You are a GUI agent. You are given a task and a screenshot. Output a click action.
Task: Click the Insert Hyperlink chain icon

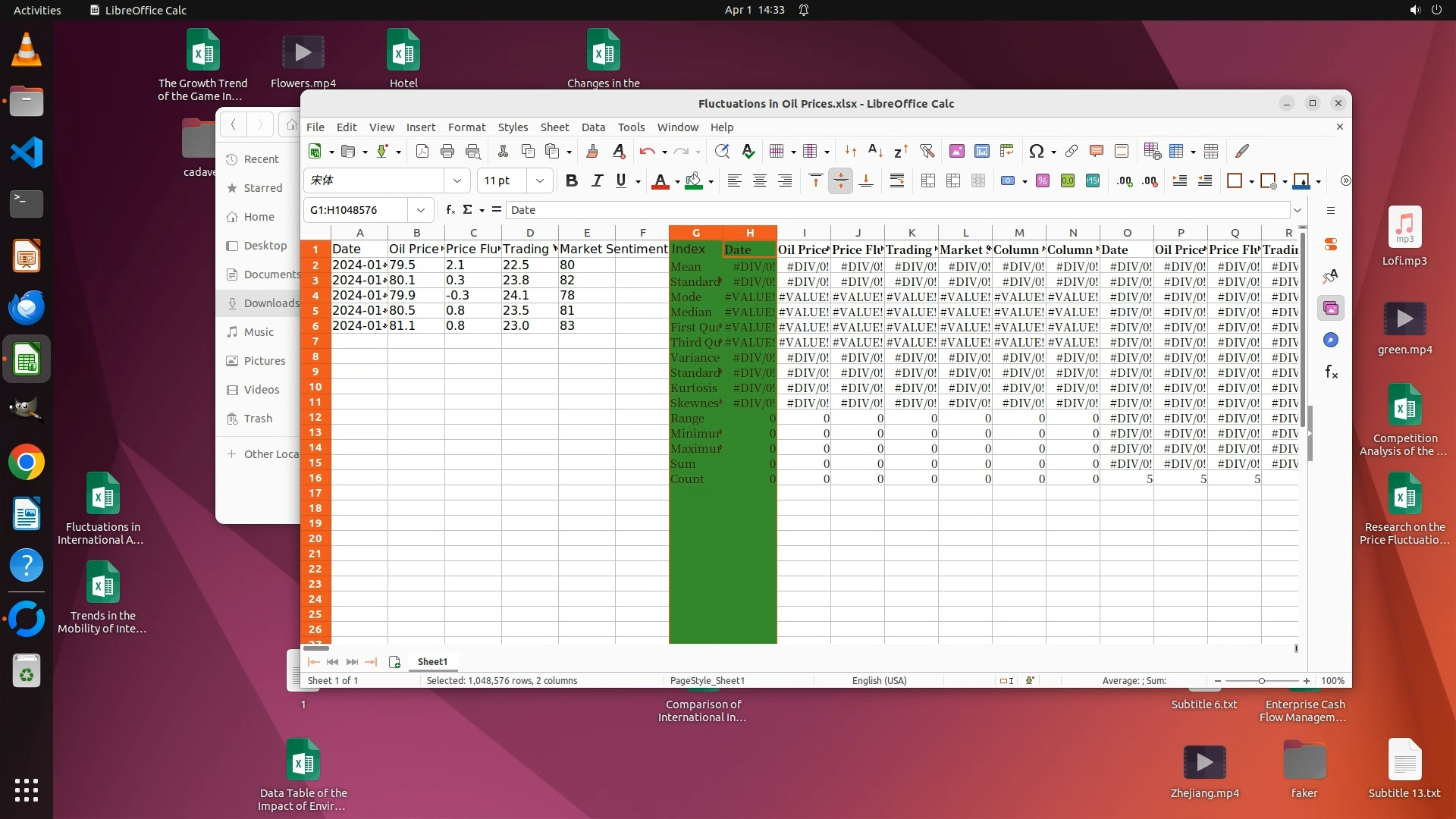pyautogui.click(x=1071, y=152)
